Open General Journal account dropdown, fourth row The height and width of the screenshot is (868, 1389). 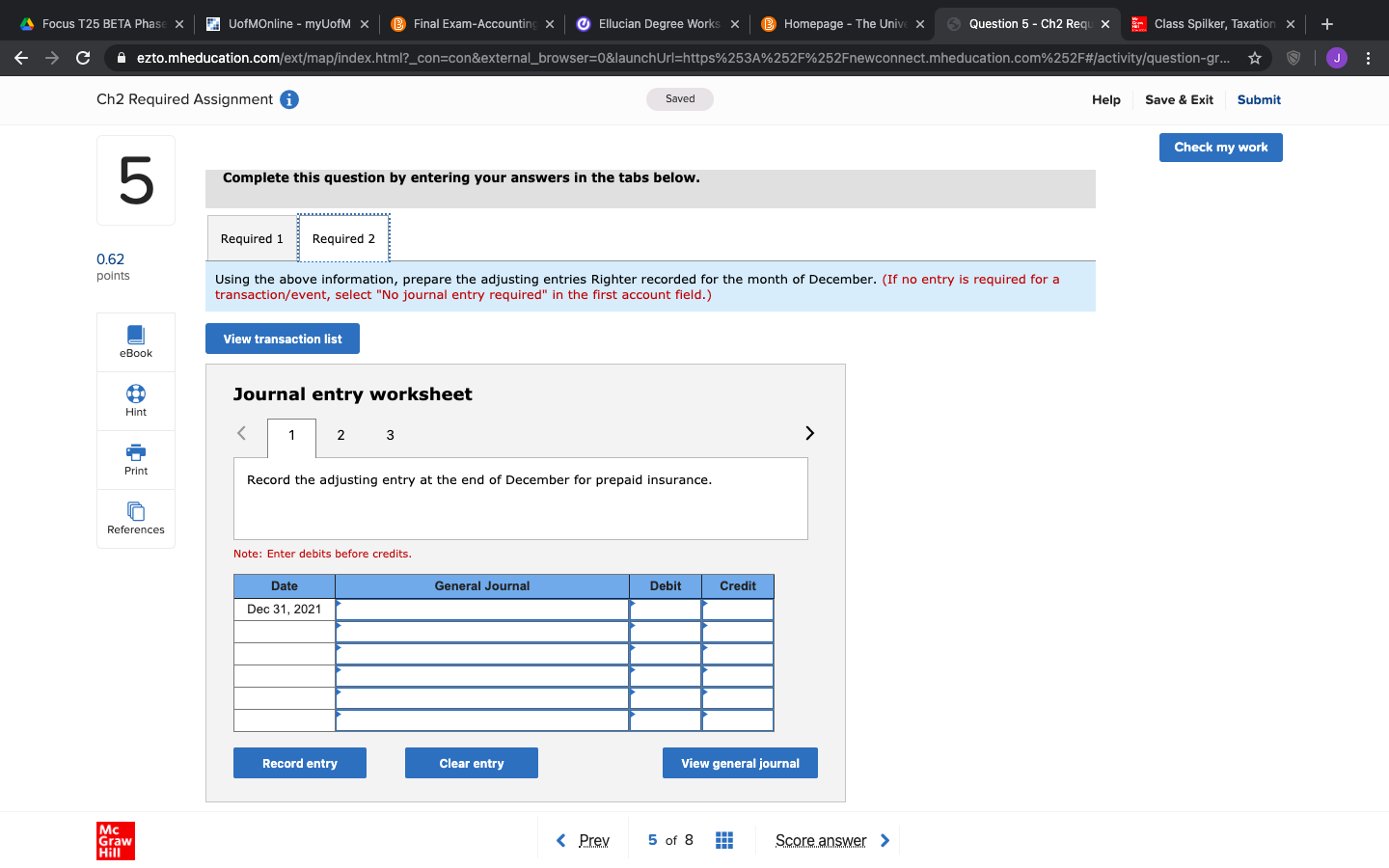[x=482, y=676]
